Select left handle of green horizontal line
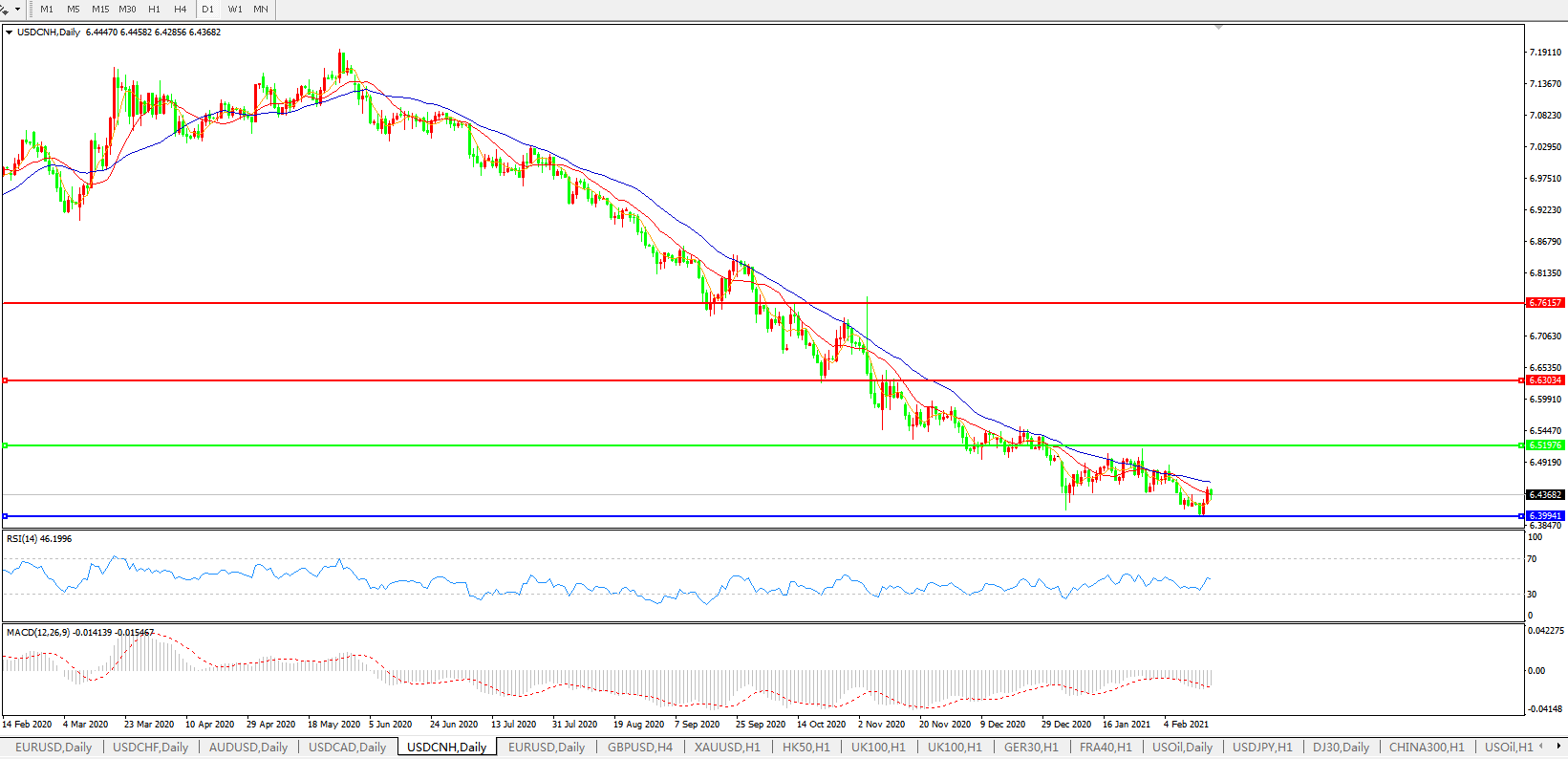Screen dimensions: 1568x759 click(x=6, y=445)
